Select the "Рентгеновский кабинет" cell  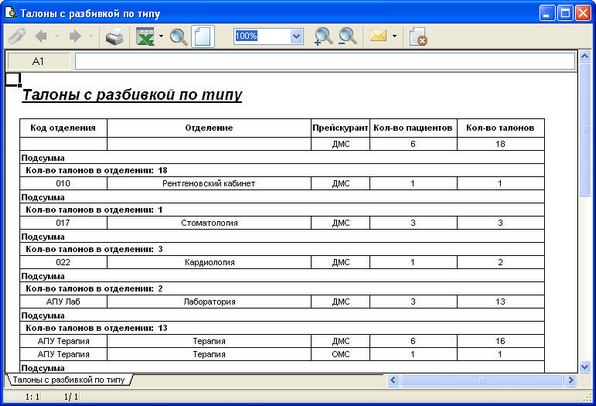point(209,184)
